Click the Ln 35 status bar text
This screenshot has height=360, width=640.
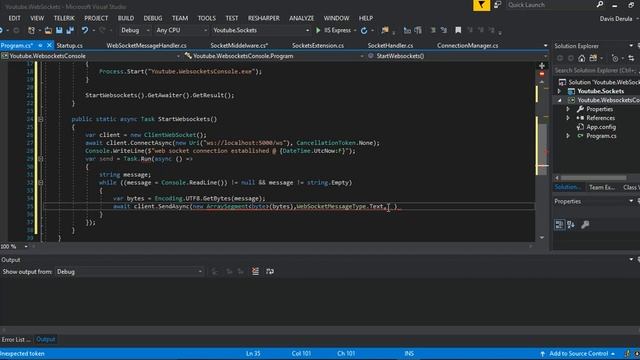253,353
